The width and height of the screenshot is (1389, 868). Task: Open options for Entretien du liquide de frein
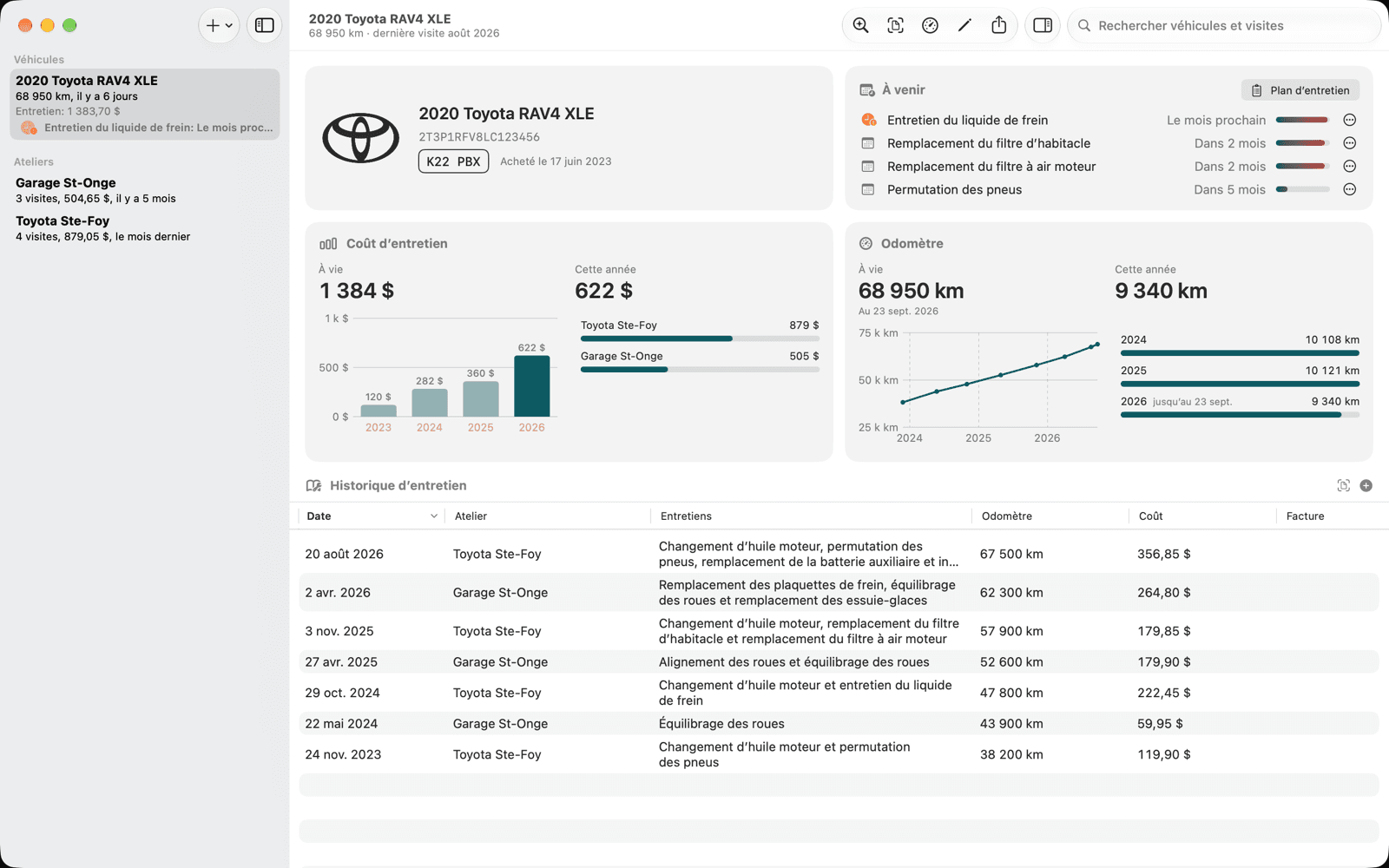(1350, 120)
